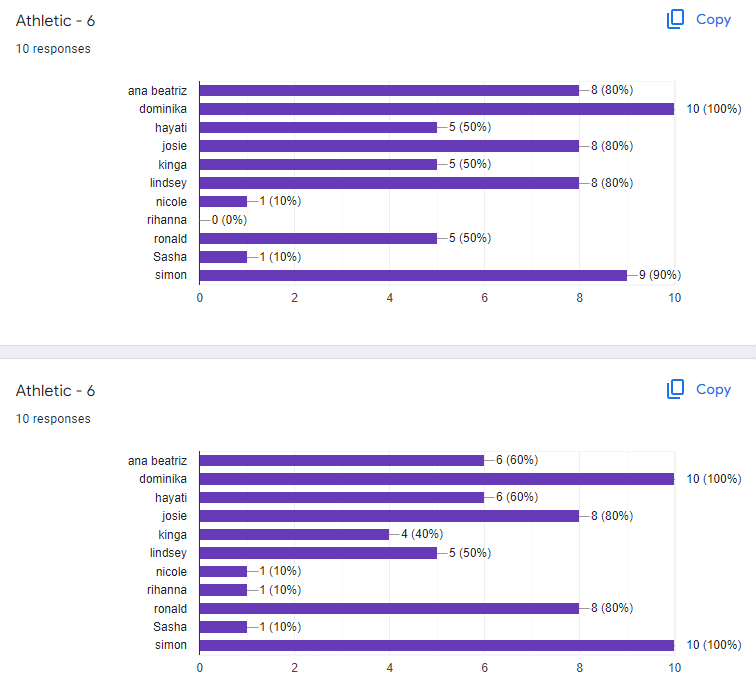The height and width of the screenshot is (698, 756).
Task: Click ana beatriz's 8 (80%) bar
Action: pyautogui.click(x=389, y=90)
